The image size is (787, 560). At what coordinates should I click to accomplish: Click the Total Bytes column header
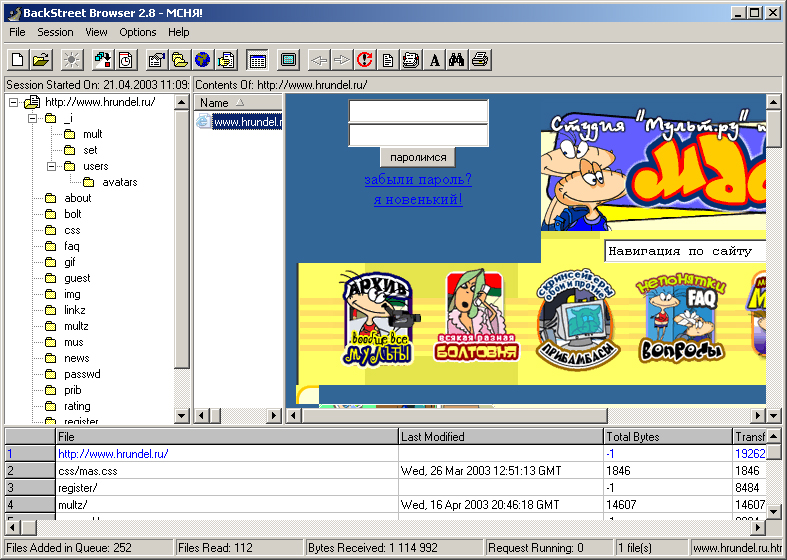pyautogui.click(x=668, y=437)
